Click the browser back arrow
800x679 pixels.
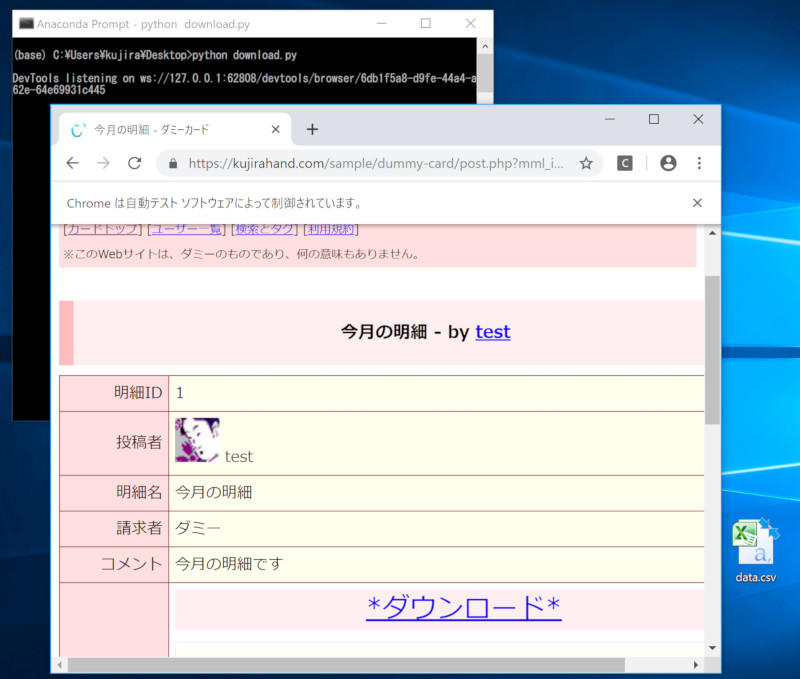72,163
